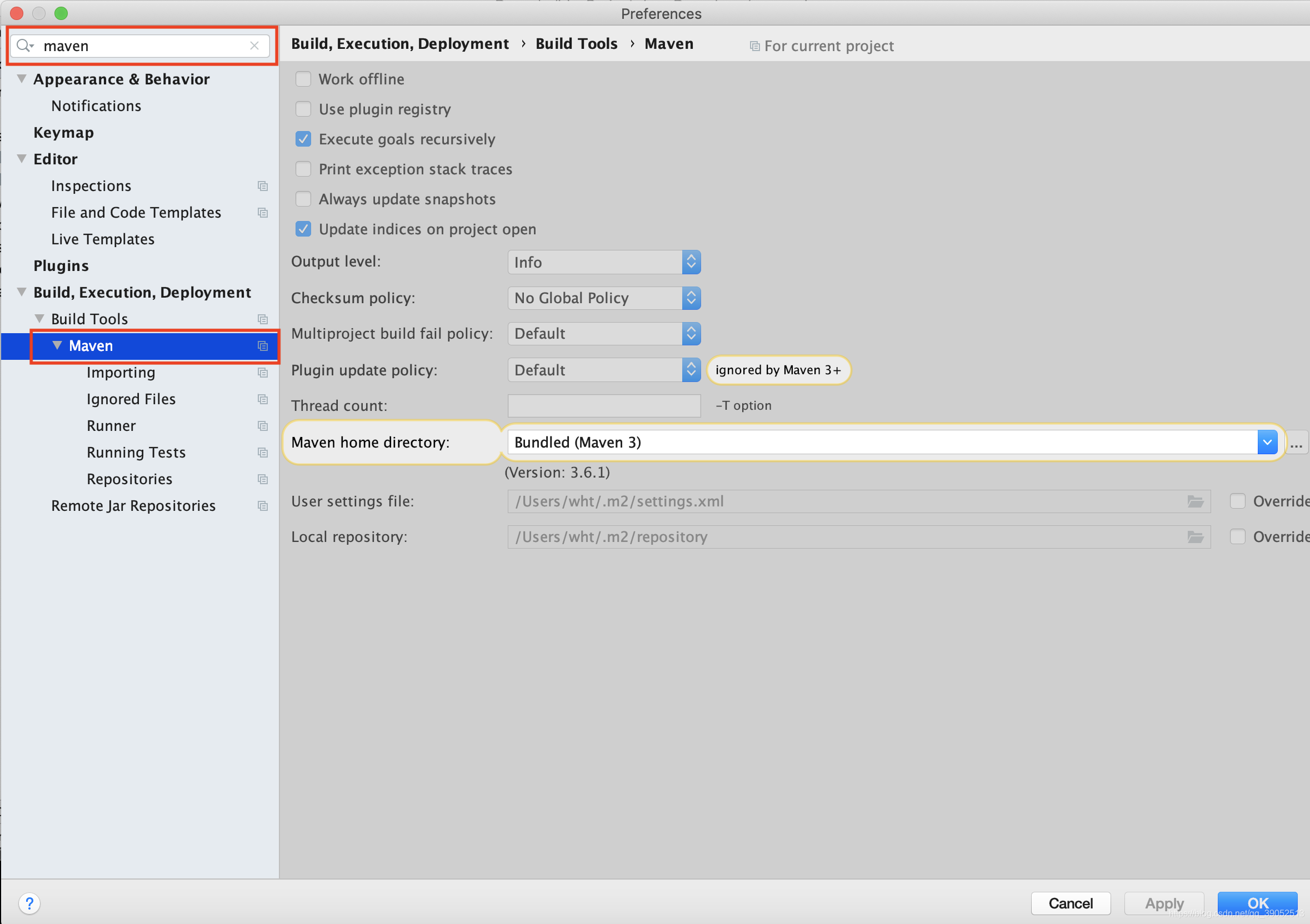The image size is (1310, 924).
Task: Check Override for User settings file
Action: click(1237, 501)
